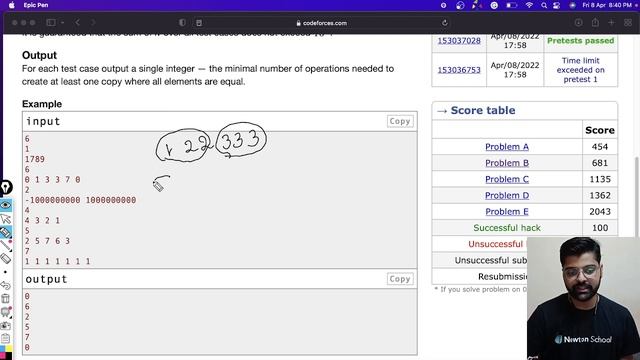Click the Epic Pen logo button

[x=5, y=187]
